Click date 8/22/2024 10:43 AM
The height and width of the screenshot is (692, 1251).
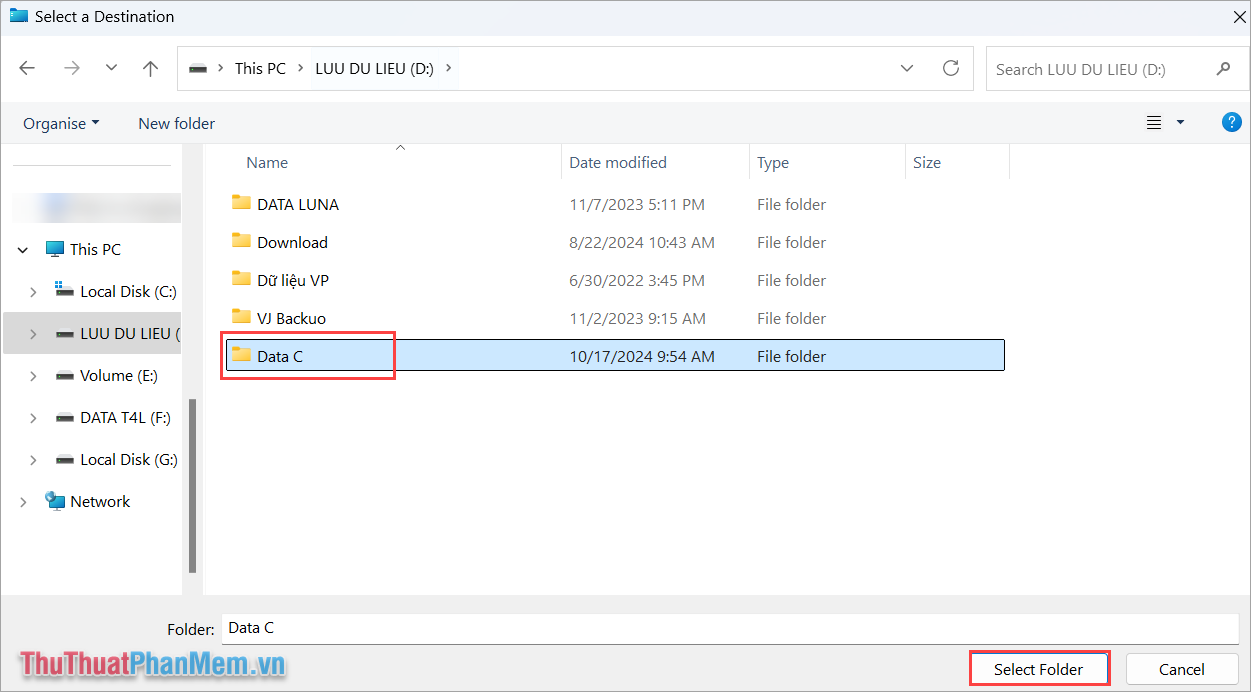pyautogui.click(x=642, y=242)
